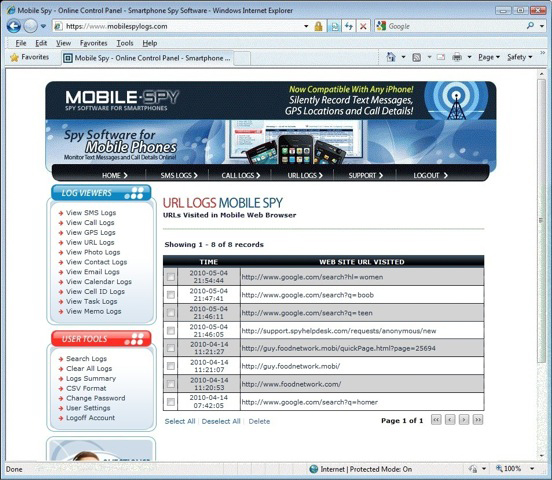This screenshot has width=552, height=480.
Task: Select the Mobile Spy browser tab
Action: [x=147, y=58]
